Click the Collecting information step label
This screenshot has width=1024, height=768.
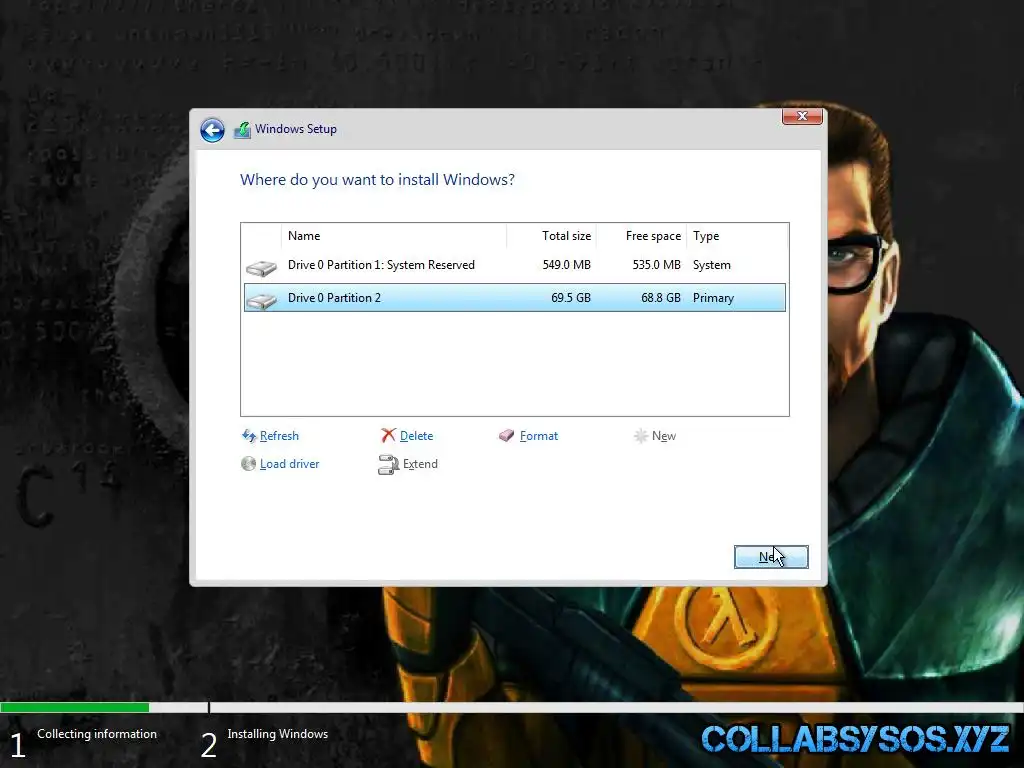97,734
